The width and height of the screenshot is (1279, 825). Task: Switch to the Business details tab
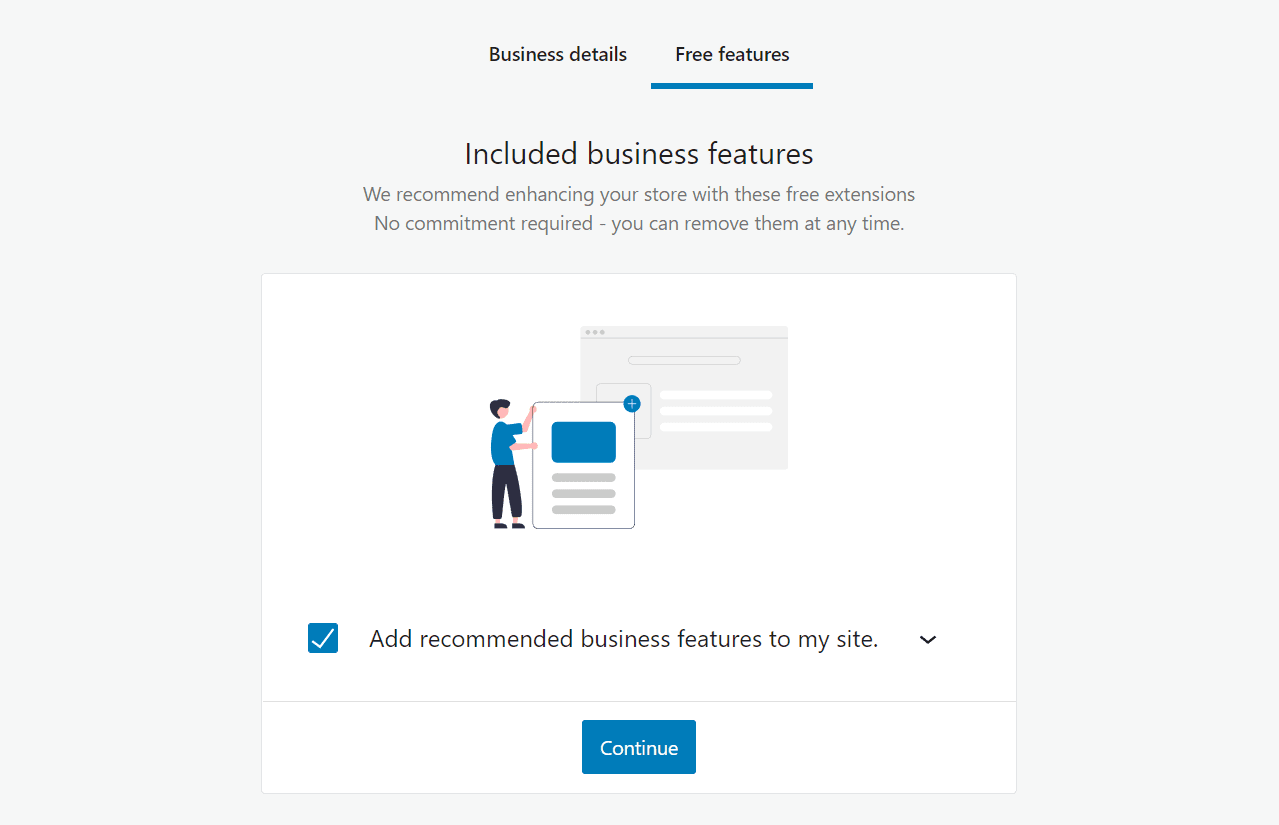pos(557,54)
